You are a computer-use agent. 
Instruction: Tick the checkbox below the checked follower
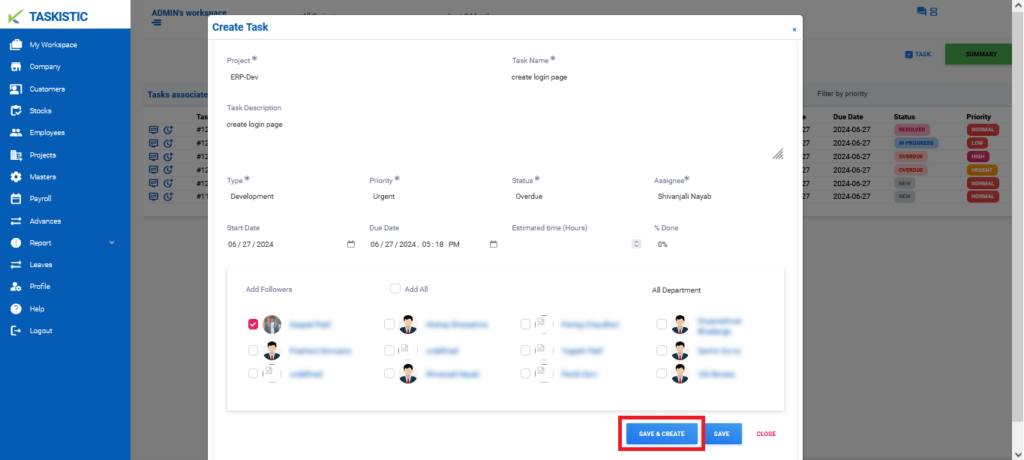(253, 351)
